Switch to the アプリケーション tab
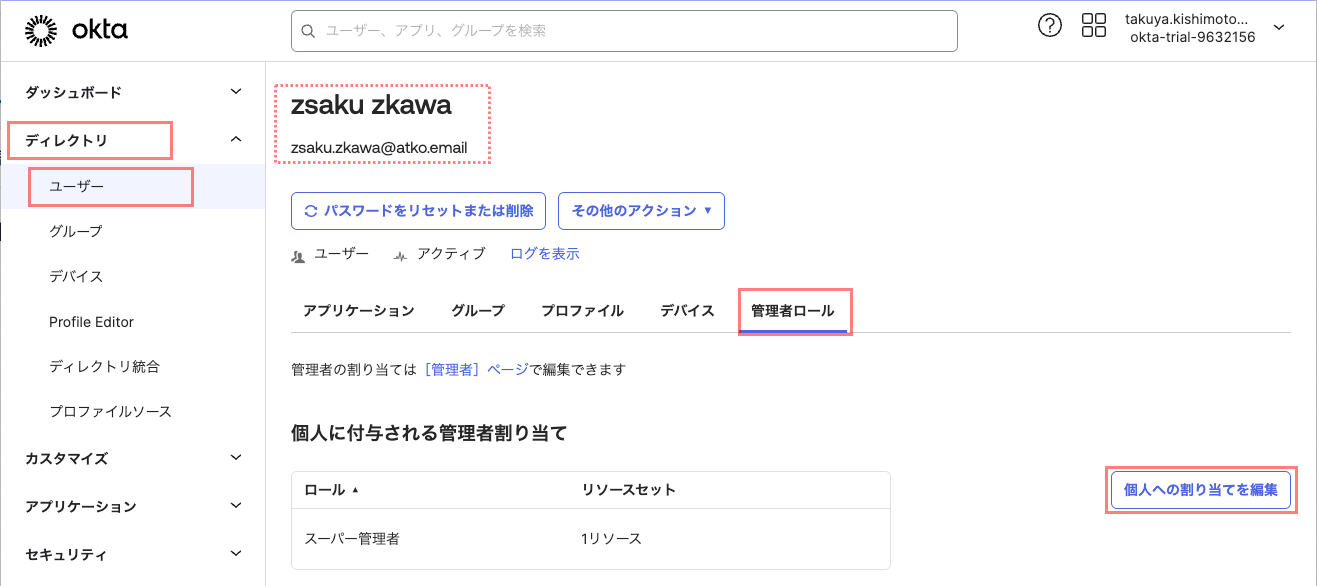Screen dimensions: 1317x586 click(358, 311)
